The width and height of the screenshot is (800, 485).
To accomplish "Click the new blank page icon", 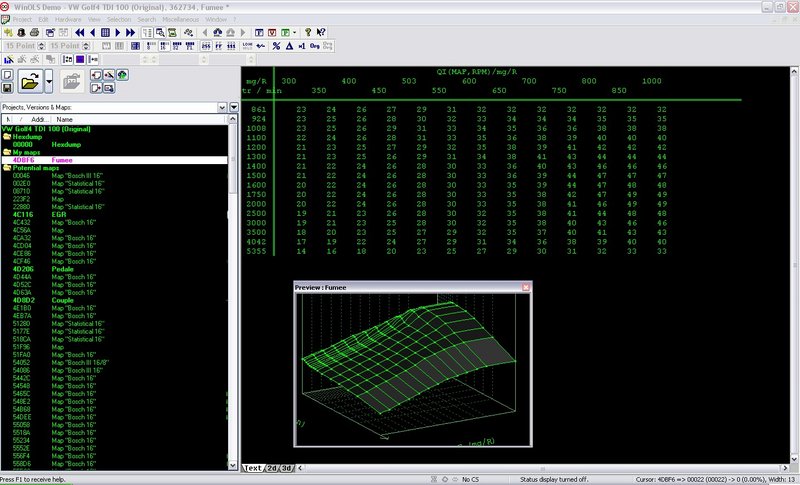I will 7,75.
